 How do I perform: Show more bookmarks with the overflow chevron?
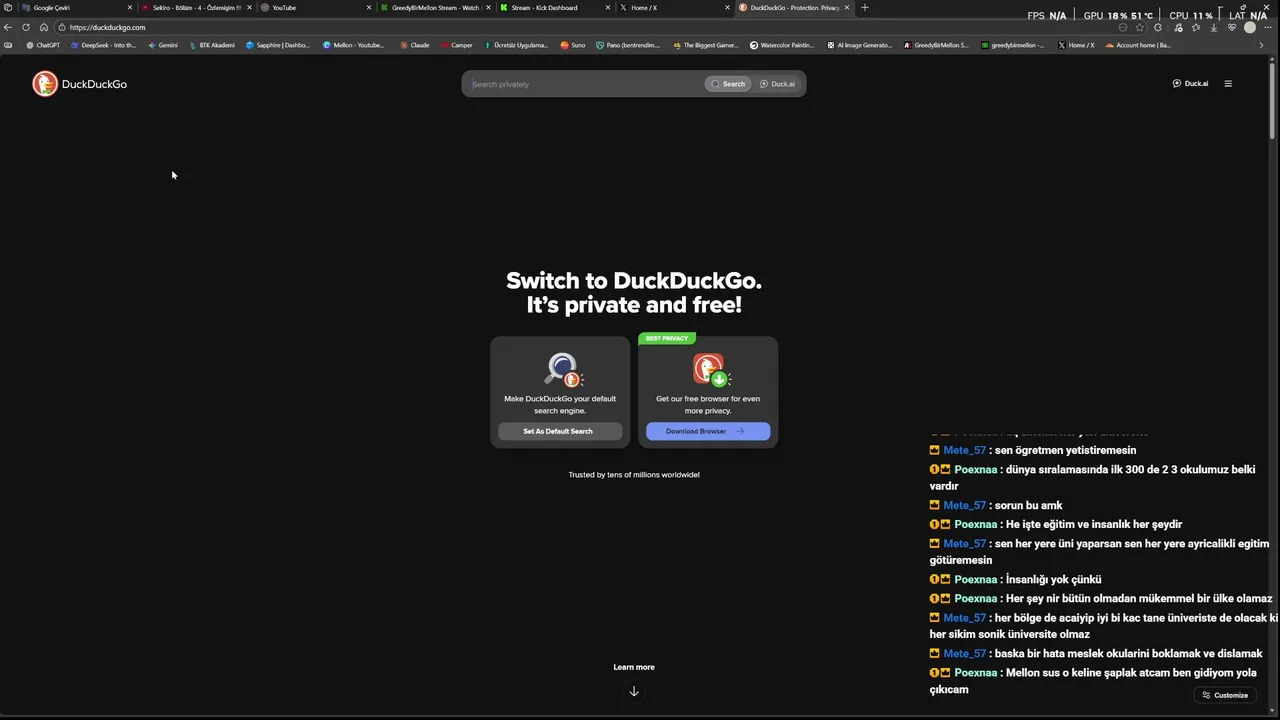[x=1261, y=45]
